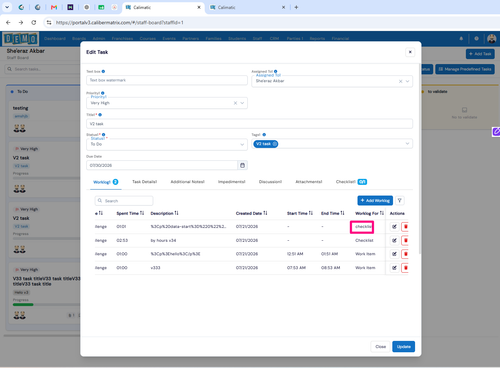This screenshot has width=500, height=368.
Task: Click the worklog Search field
Action: point(124,201)
